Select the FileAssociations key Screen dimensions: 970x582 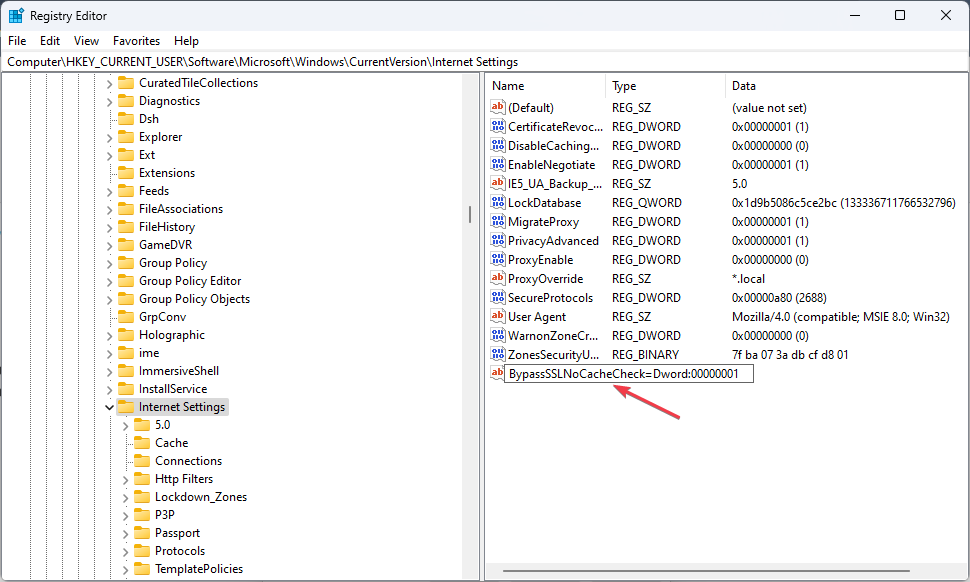(x=181, y=209)
